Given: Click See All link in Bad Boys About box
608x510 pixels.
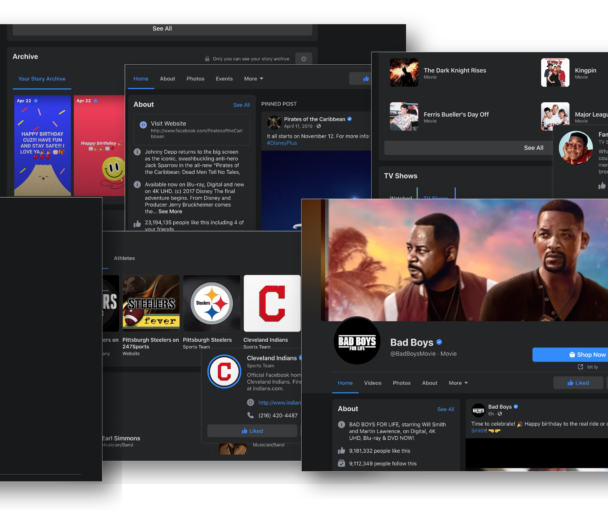Looking at the screenshot, I should pos(446,409).
